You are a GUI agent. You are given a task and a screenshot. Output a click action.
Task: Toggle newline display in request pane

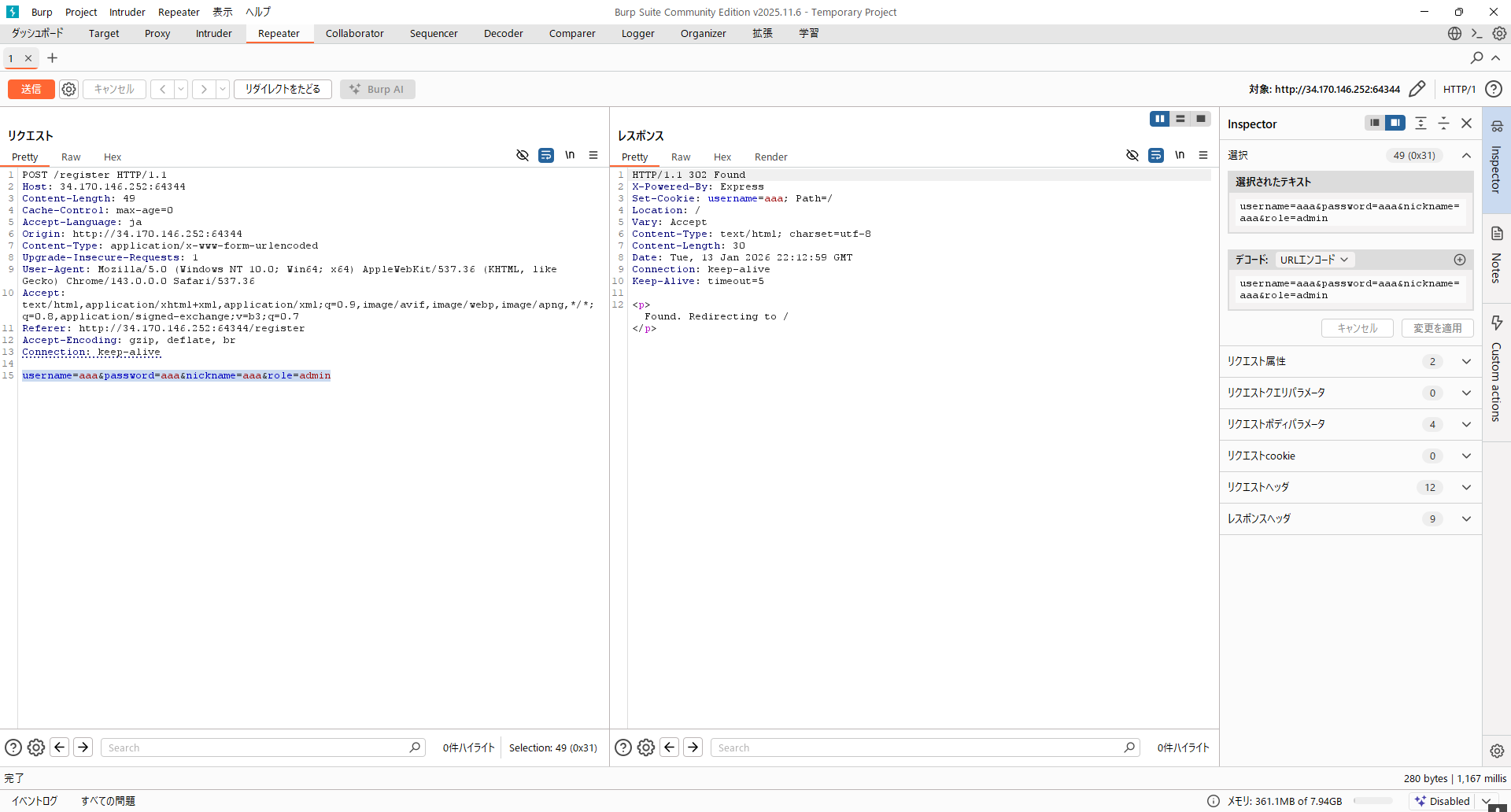pos(570,155)
